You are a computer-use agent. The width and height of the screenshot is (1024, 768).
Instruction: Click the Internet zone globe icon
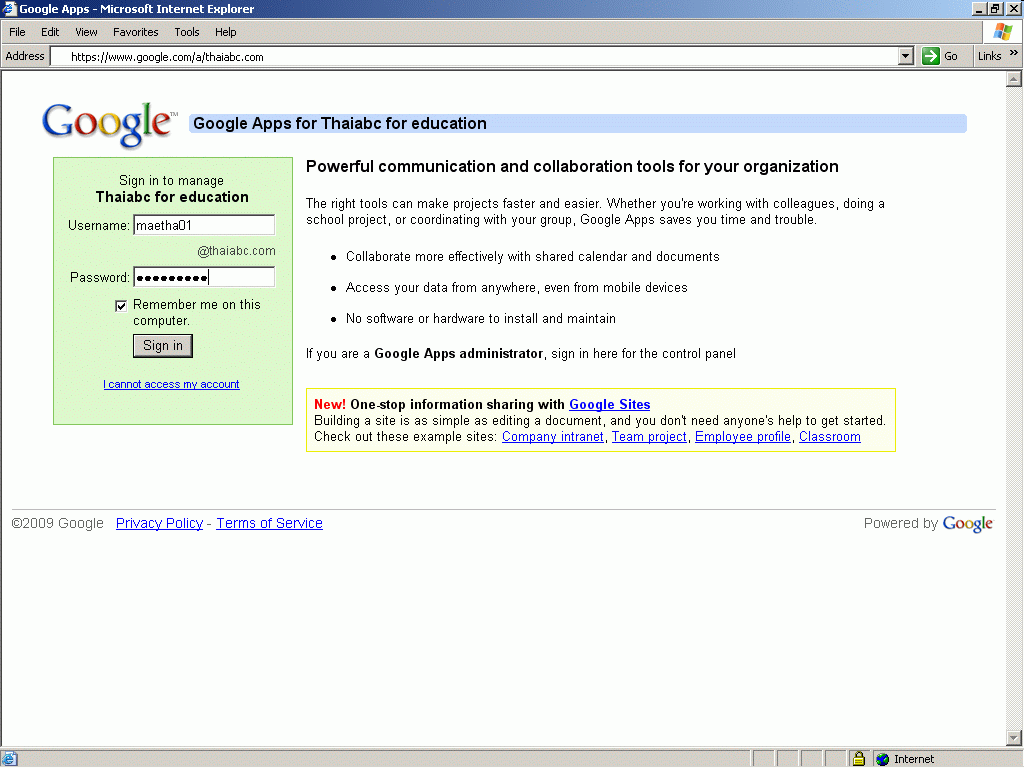pos(882,759)
